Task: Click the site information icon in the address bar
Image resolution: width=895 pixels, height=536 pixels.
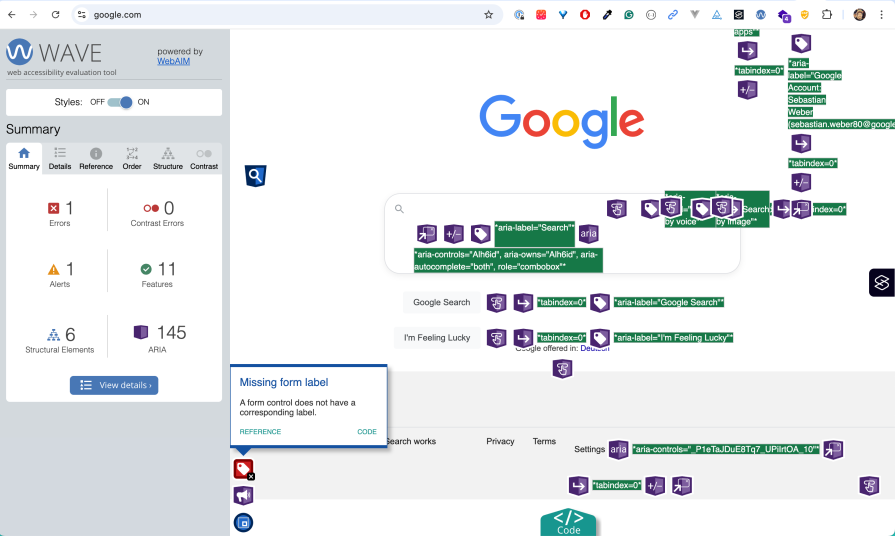Action: click(x=82, y=15)
